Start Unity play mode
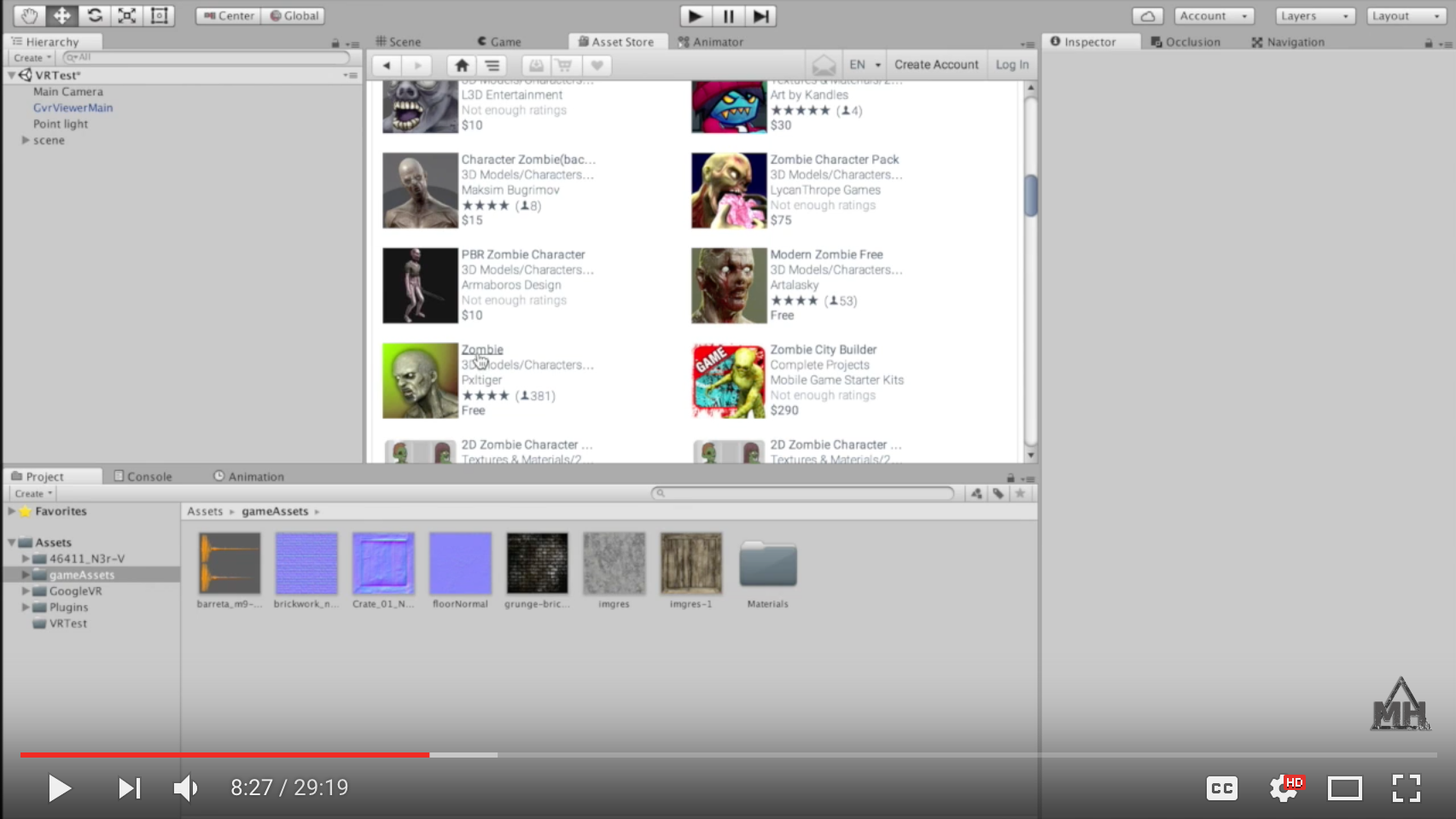 pos(695,15)
